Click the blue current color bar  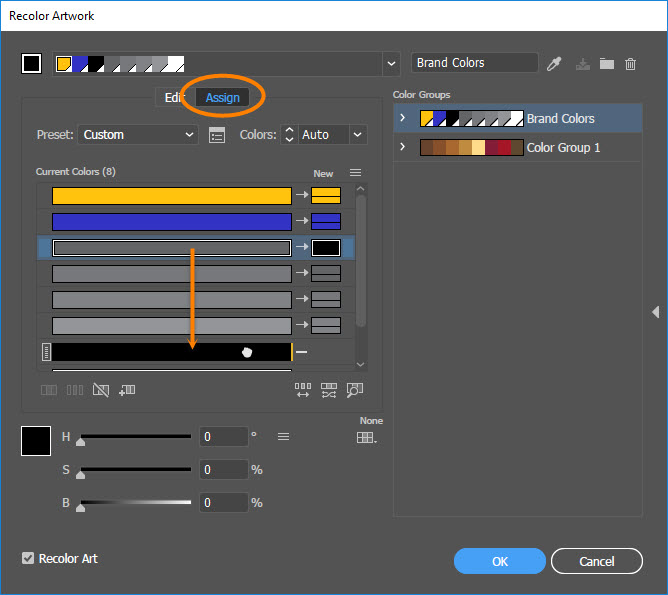click(x=172, y=222)
